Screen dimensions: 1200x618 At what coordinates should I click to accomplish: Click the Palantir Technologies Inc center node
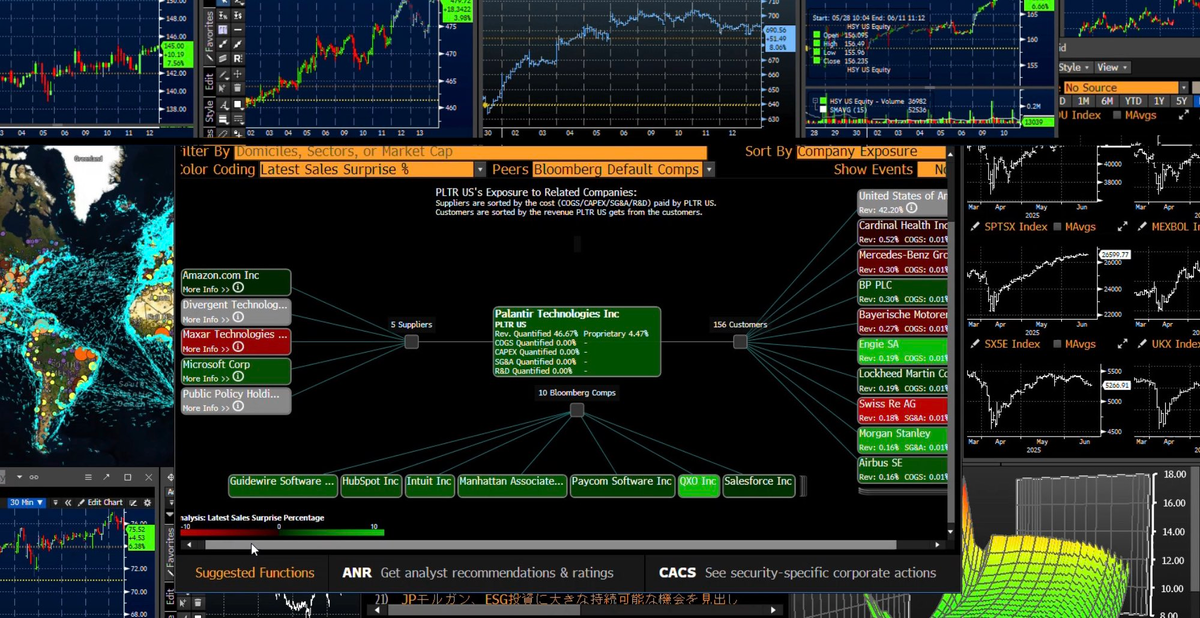pos(577,342)
